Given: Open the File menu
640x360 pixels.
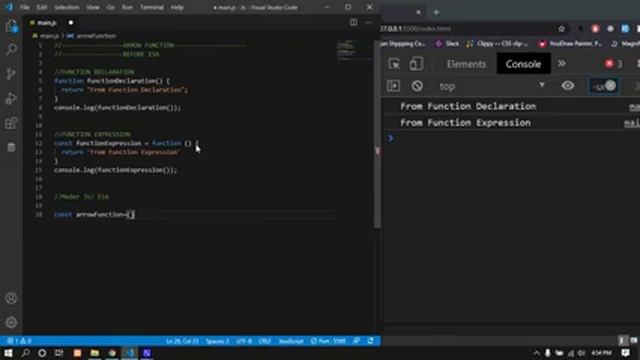Looking at the screenshot, I should (25, 7).
